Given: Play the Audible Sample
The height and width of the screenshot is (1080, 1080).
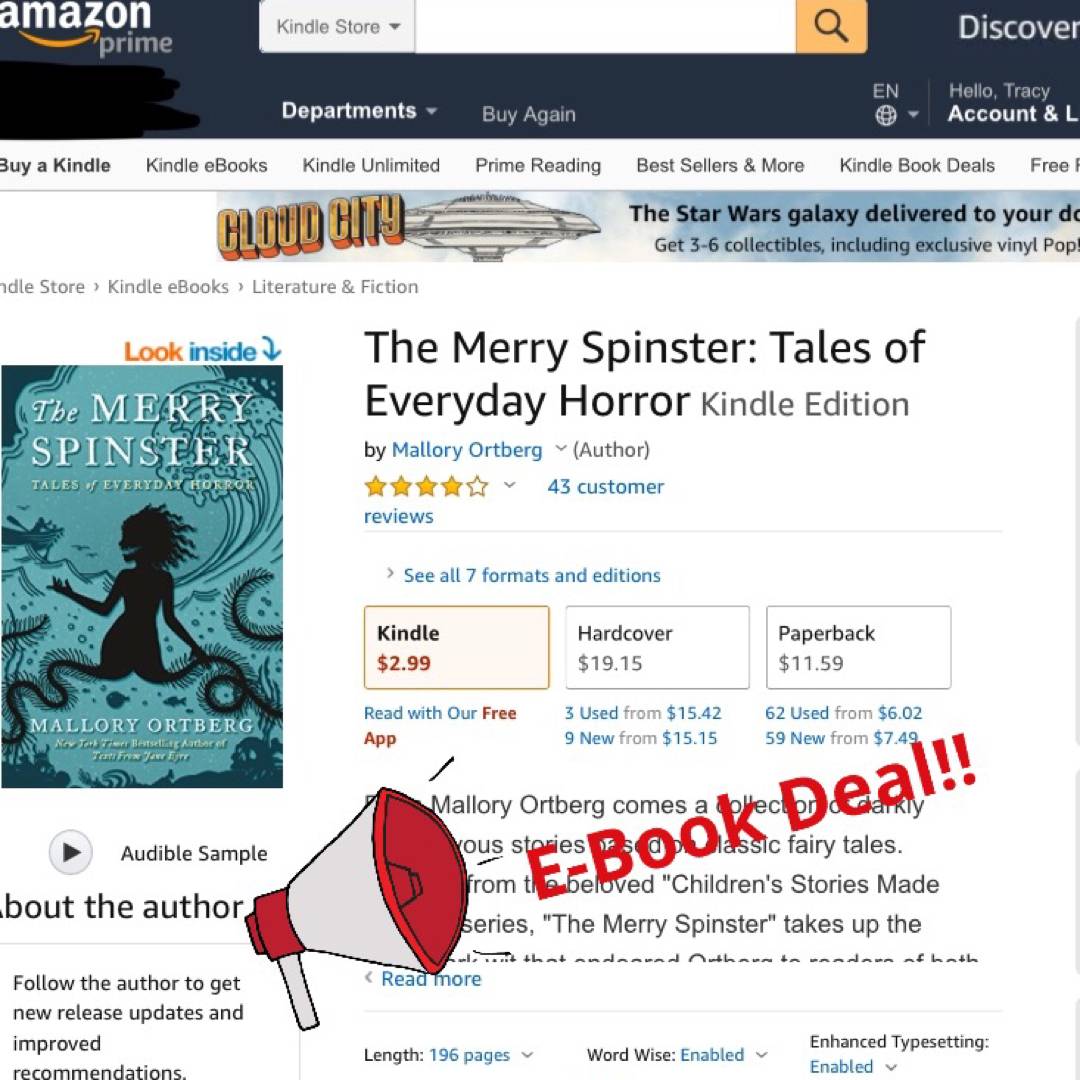Looking at the screenshot, I should (70, 852).
